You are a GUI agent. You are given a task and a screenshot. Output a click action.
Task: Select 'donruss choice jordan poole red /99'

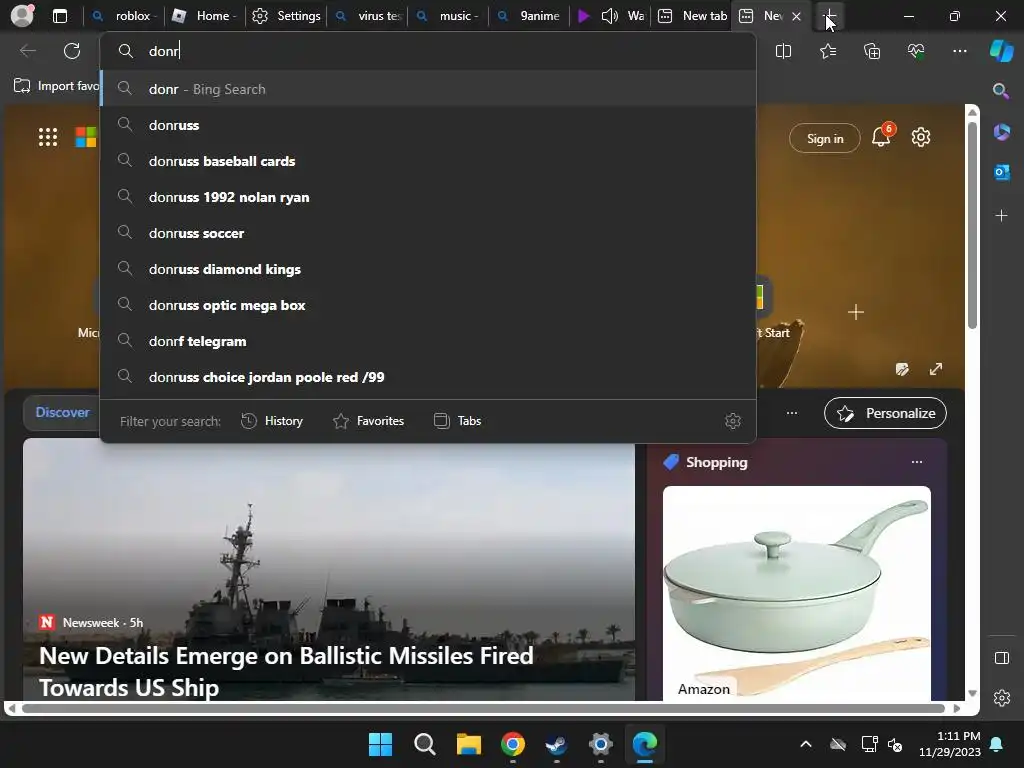428,377
